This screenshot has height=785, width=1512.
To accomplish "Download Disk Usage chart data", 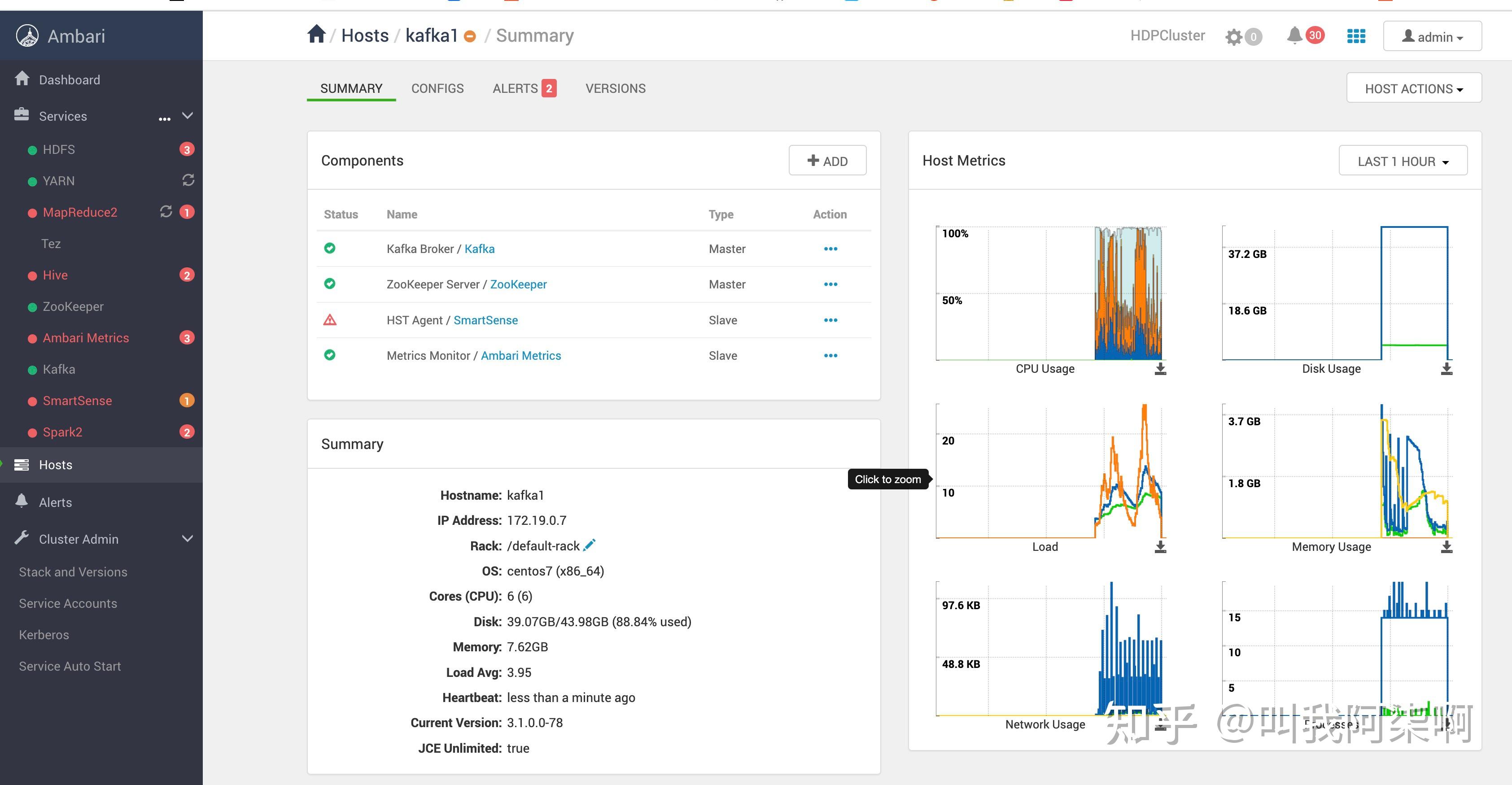I will pyautogui.click(x=1446, y=368).
